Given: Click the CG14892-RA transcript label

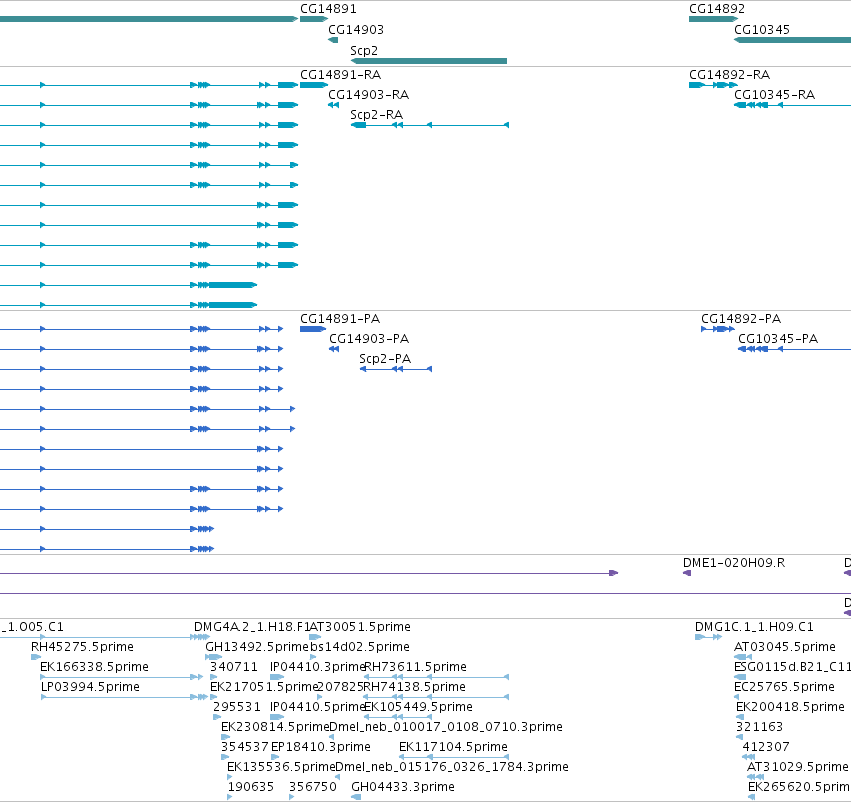Looking at the screenshot, I should (x=729, y=74).
